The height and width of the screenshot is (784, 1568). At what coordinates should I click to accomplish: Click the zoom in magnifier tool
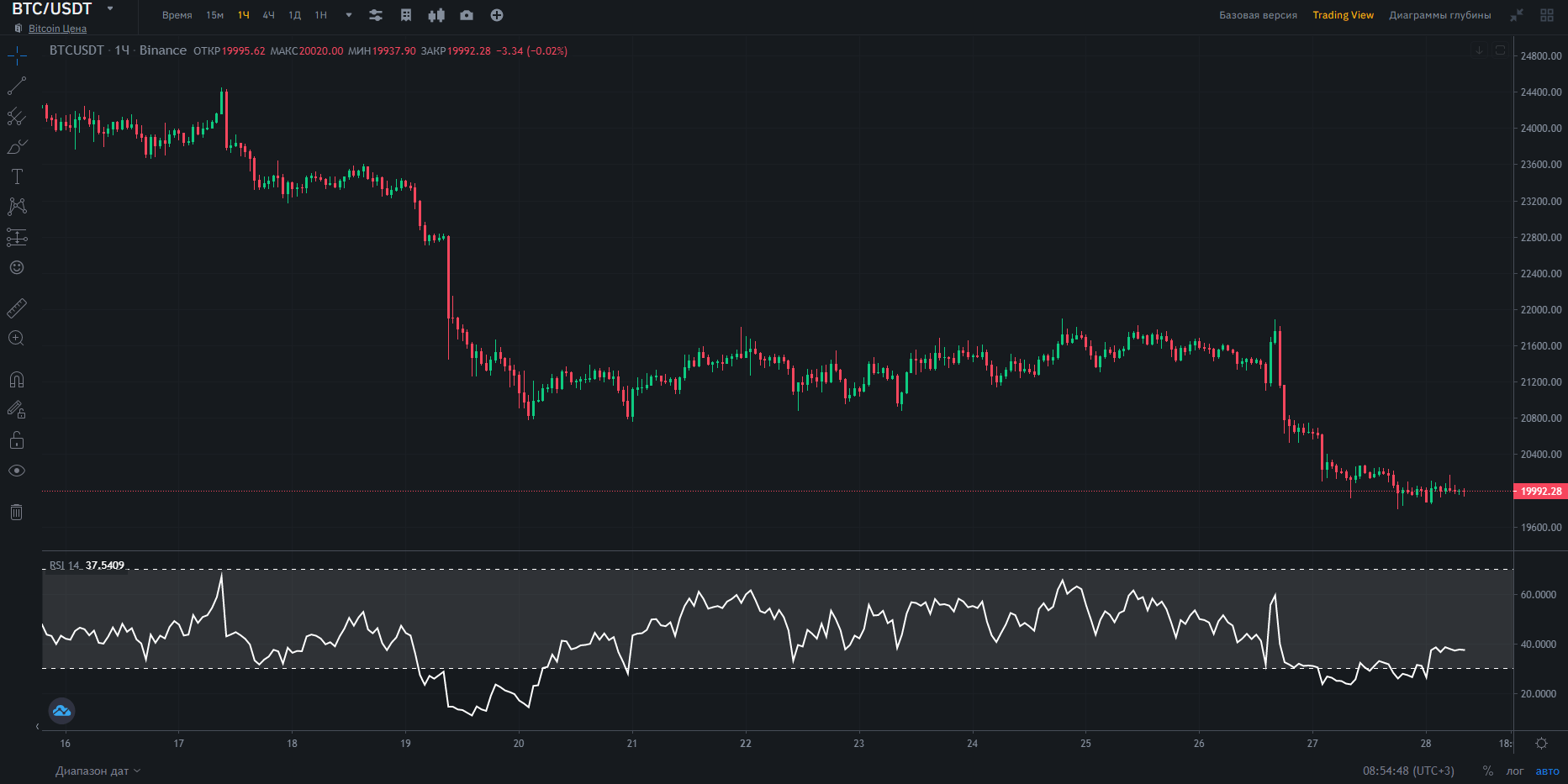tap(16, 339)
